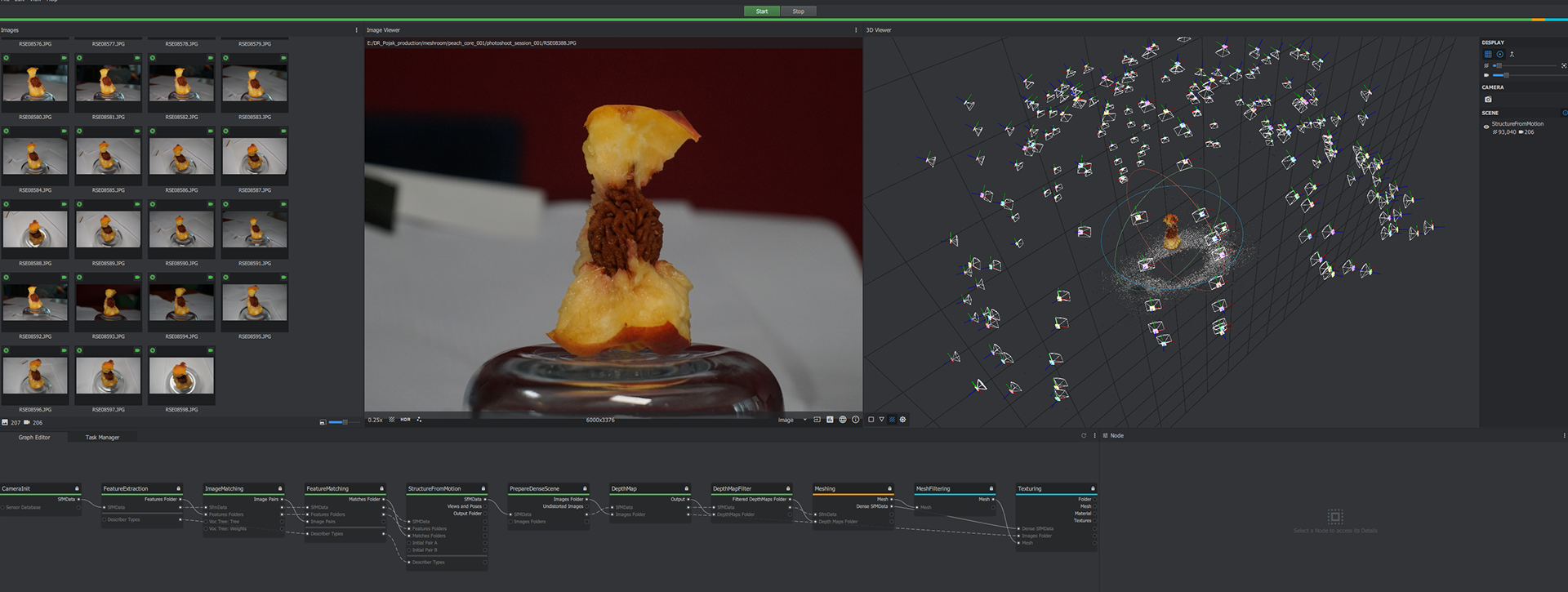The height and width of the screenshot is (592, 1568).
Task: Toggle HDR mode in Image Viewer
Action: click(405, 420)
